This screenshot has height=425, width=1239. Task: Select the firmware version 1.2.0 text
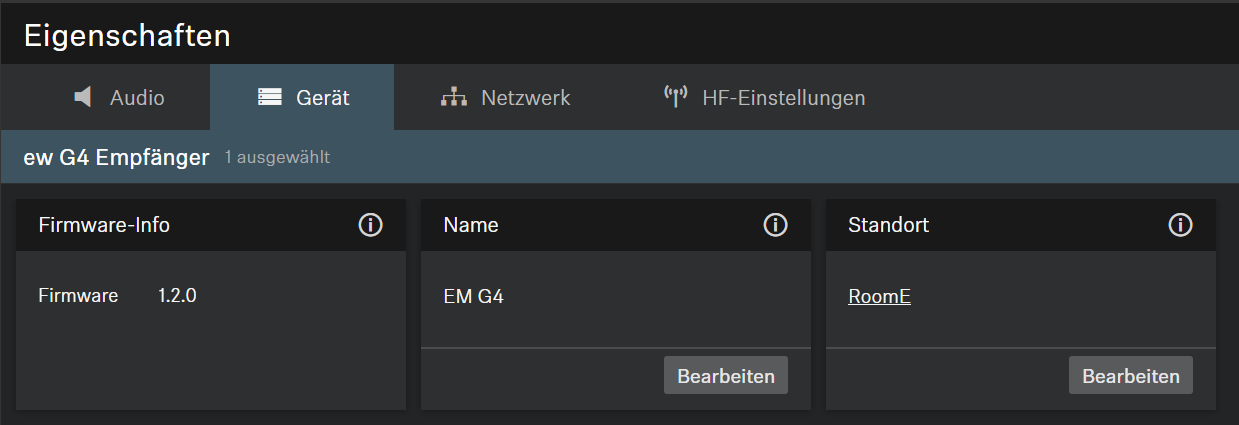(x=177, y=296)
